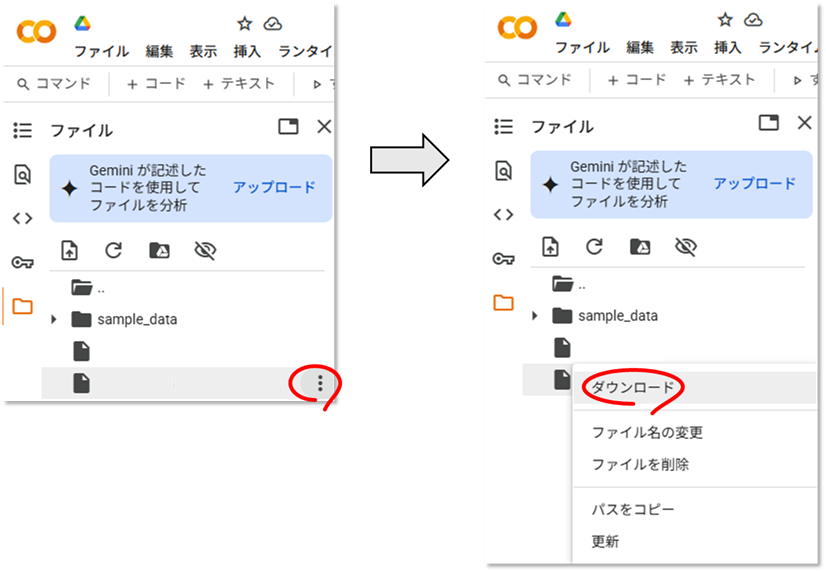Click Gemini sparkle icon in left screenshot
This screenshot has height=572, width=826.
coord(69,189)
